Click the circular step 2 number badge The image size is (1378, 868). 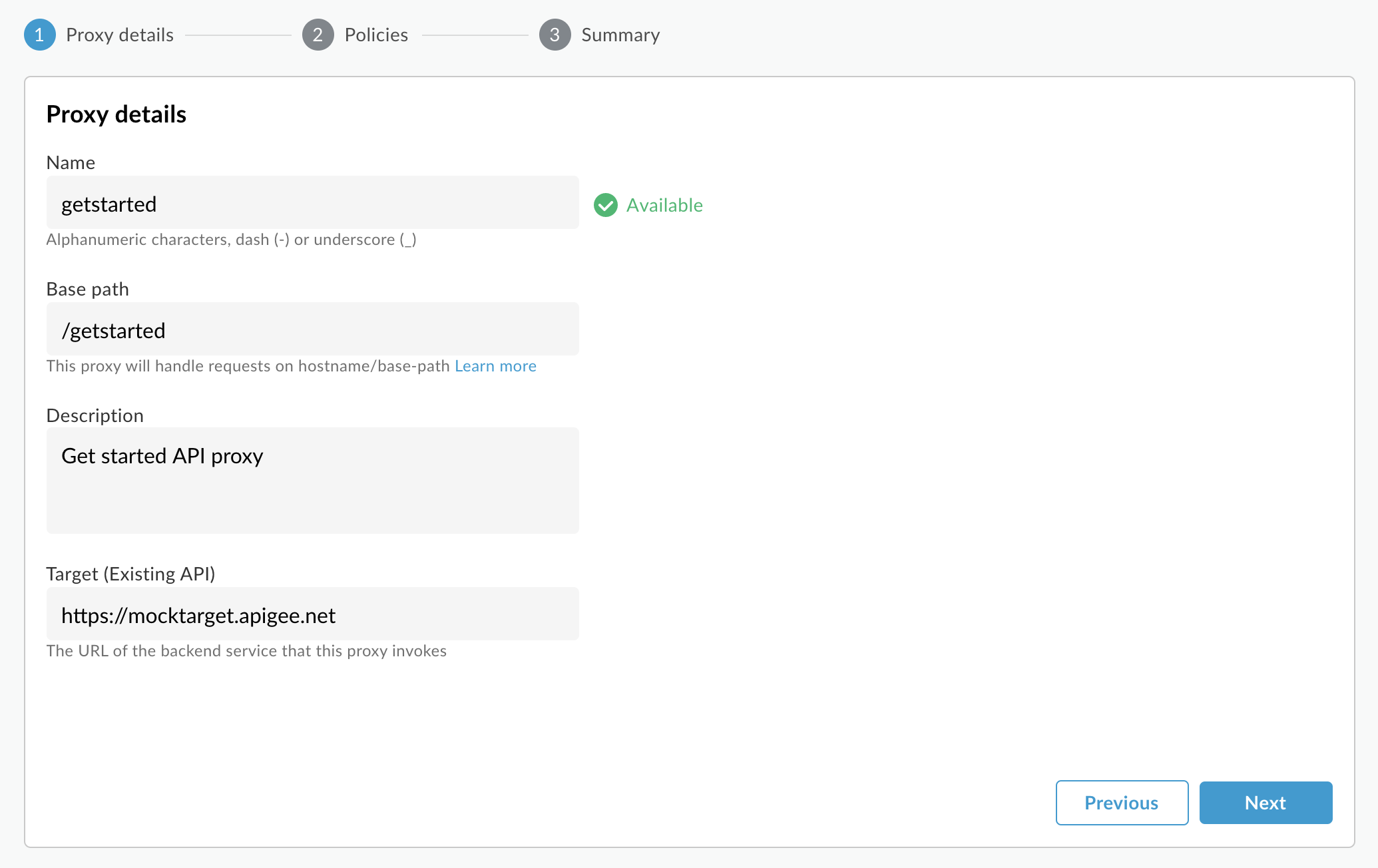(x=317, y=35)
